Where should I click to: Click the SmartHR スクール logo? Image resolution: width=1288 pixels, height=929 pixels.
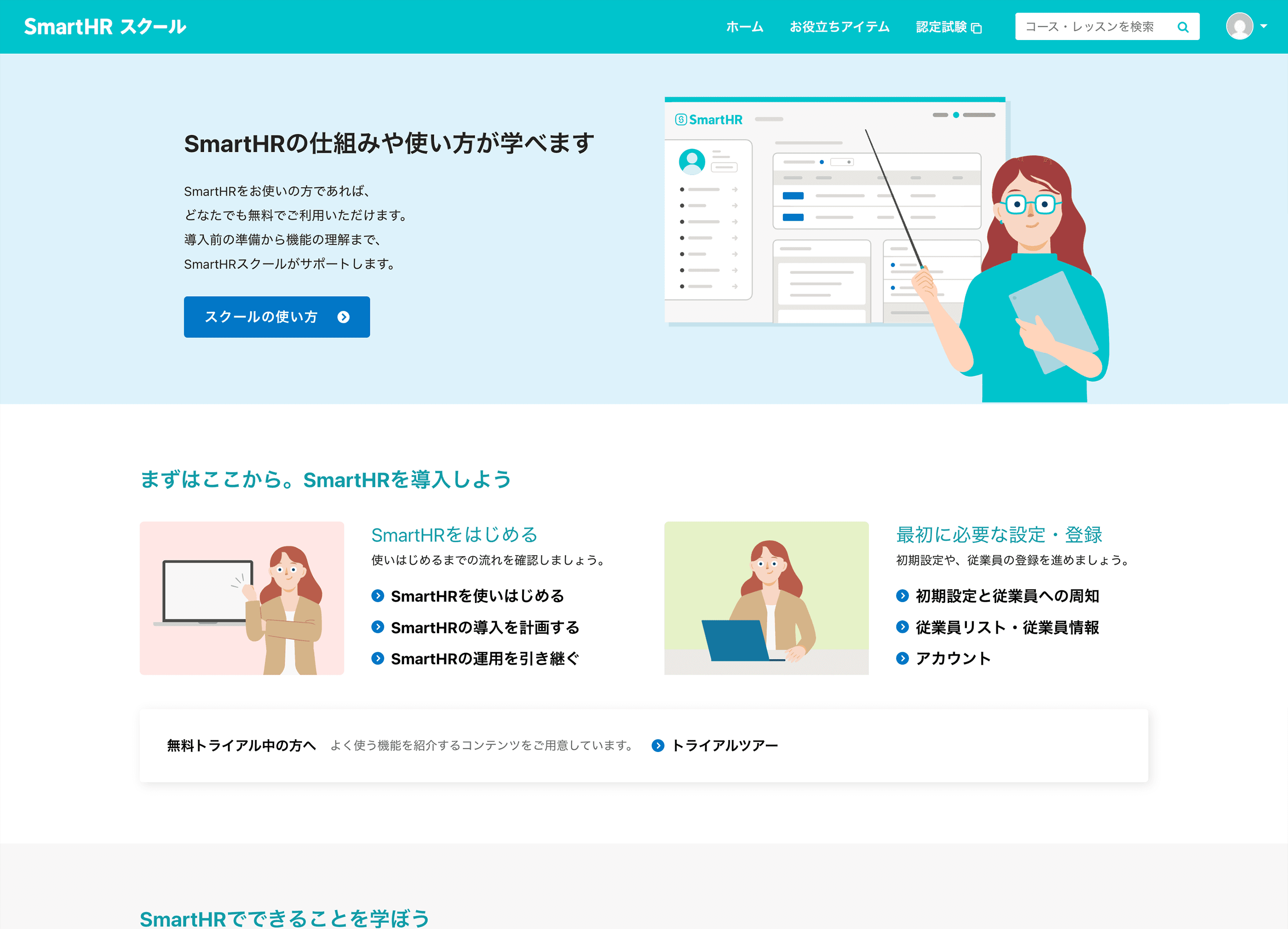104,26
